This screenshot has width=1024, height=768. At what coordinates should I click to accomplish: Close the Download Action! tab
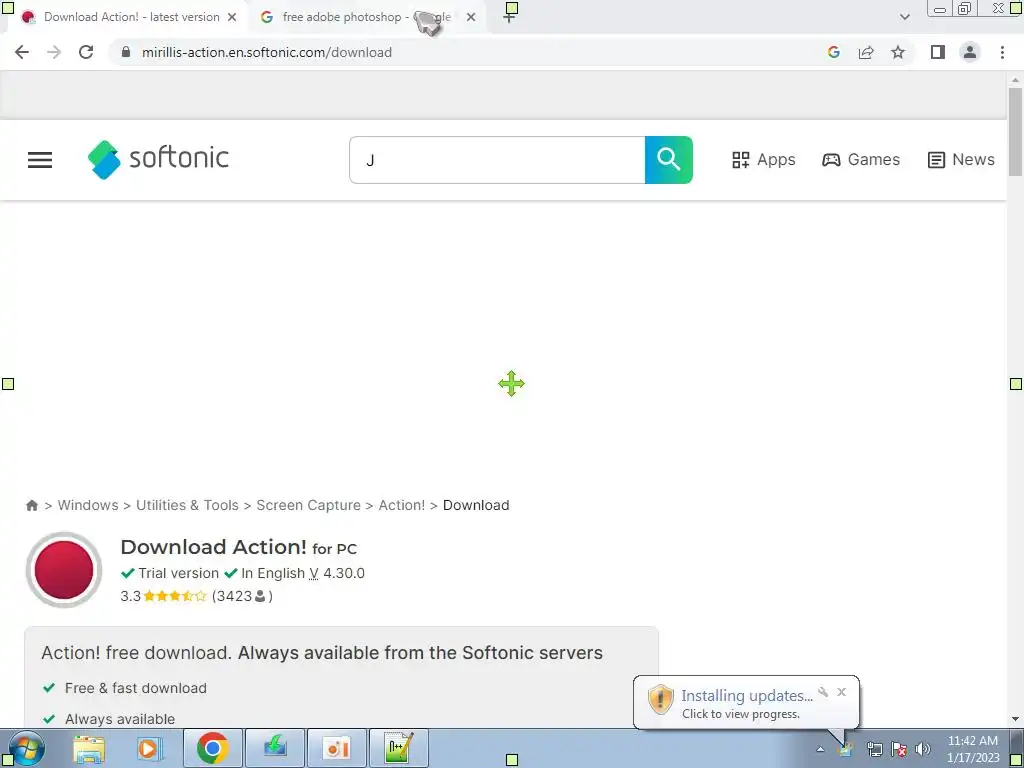click(x=232, y=17)
